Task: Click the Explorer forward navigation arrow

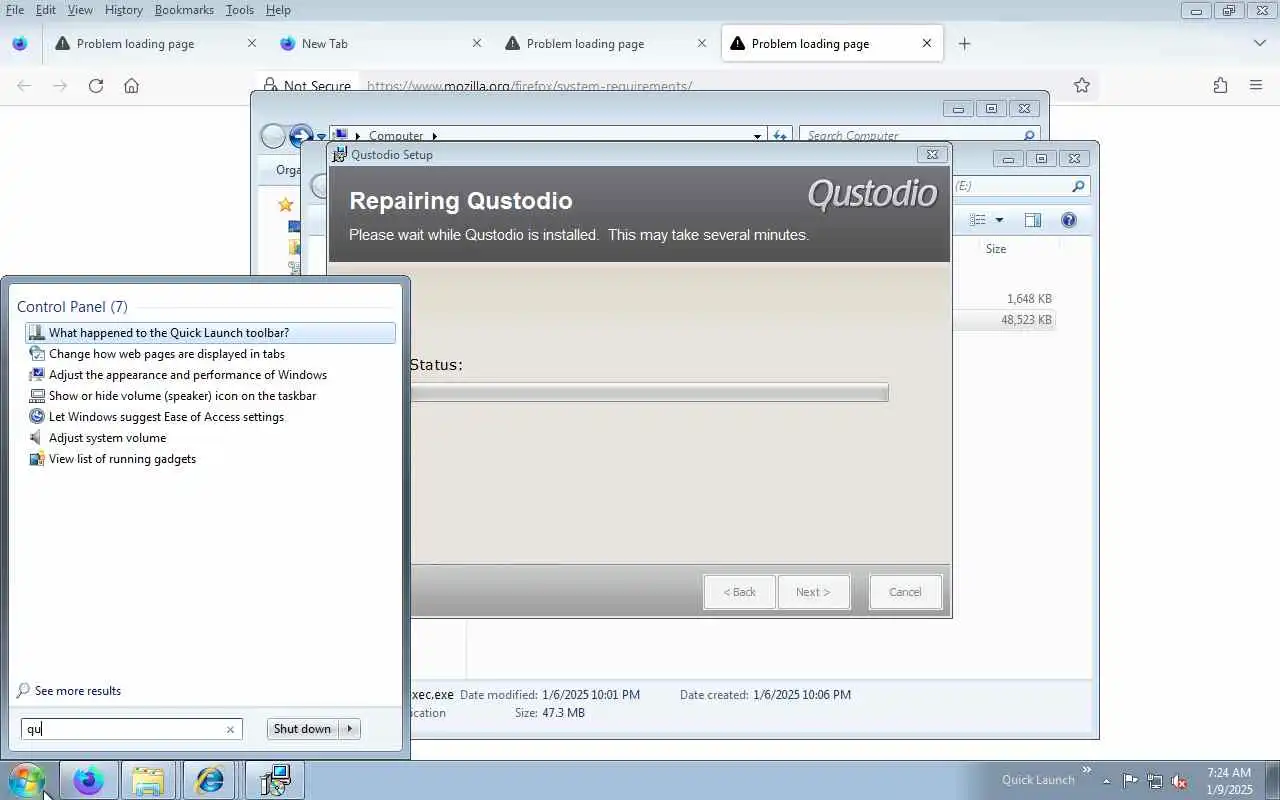Action: click(x=301, y=136)
